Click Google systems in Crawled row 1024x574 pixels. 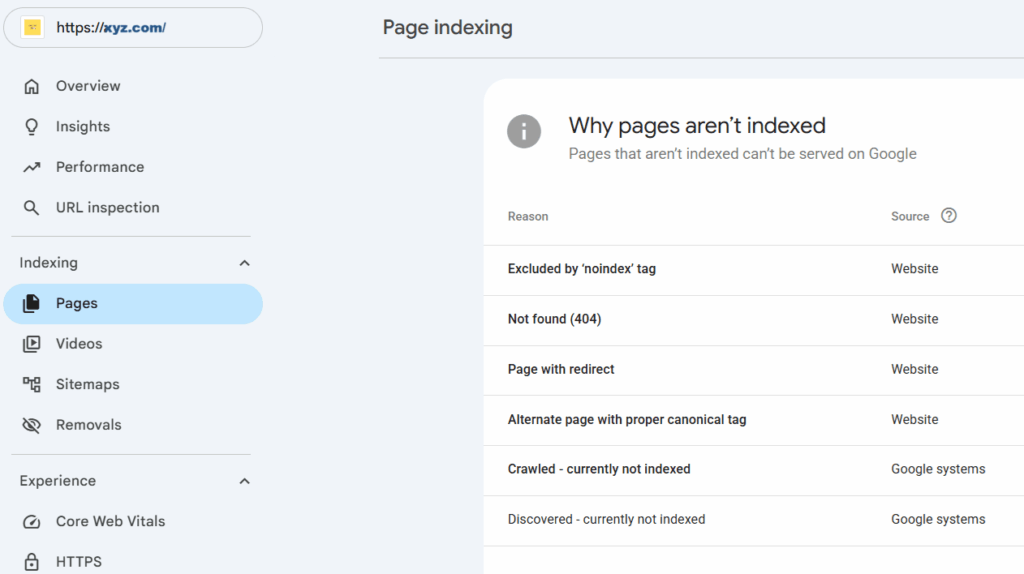pyautogui.click(x=938, y=469)
